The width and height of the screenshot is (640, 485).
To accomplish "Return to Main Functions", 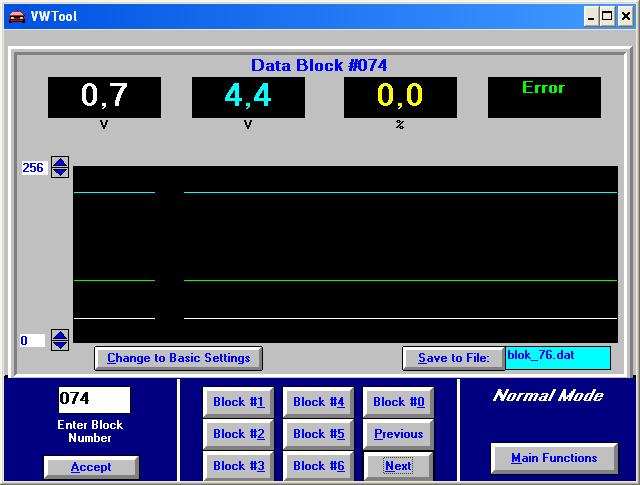I will coord(554,458).
